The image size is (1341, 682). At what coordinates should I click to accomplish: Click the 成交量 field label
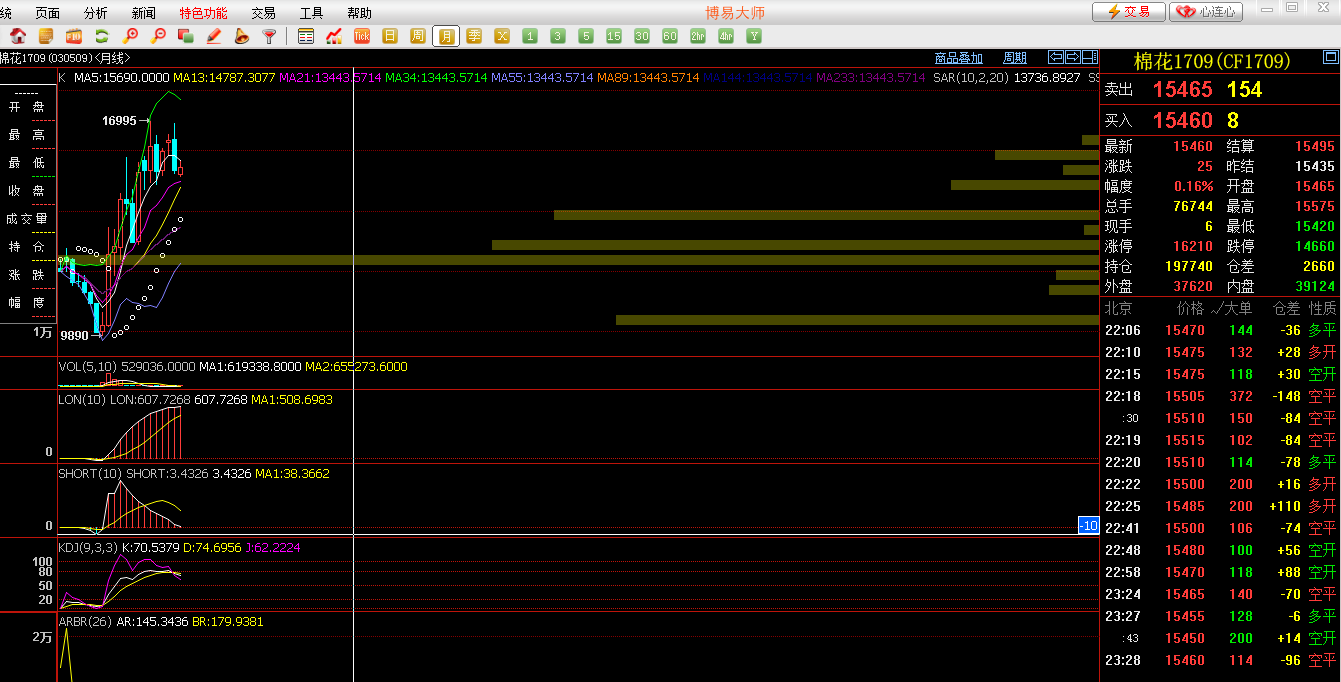[x=27, y=219]
